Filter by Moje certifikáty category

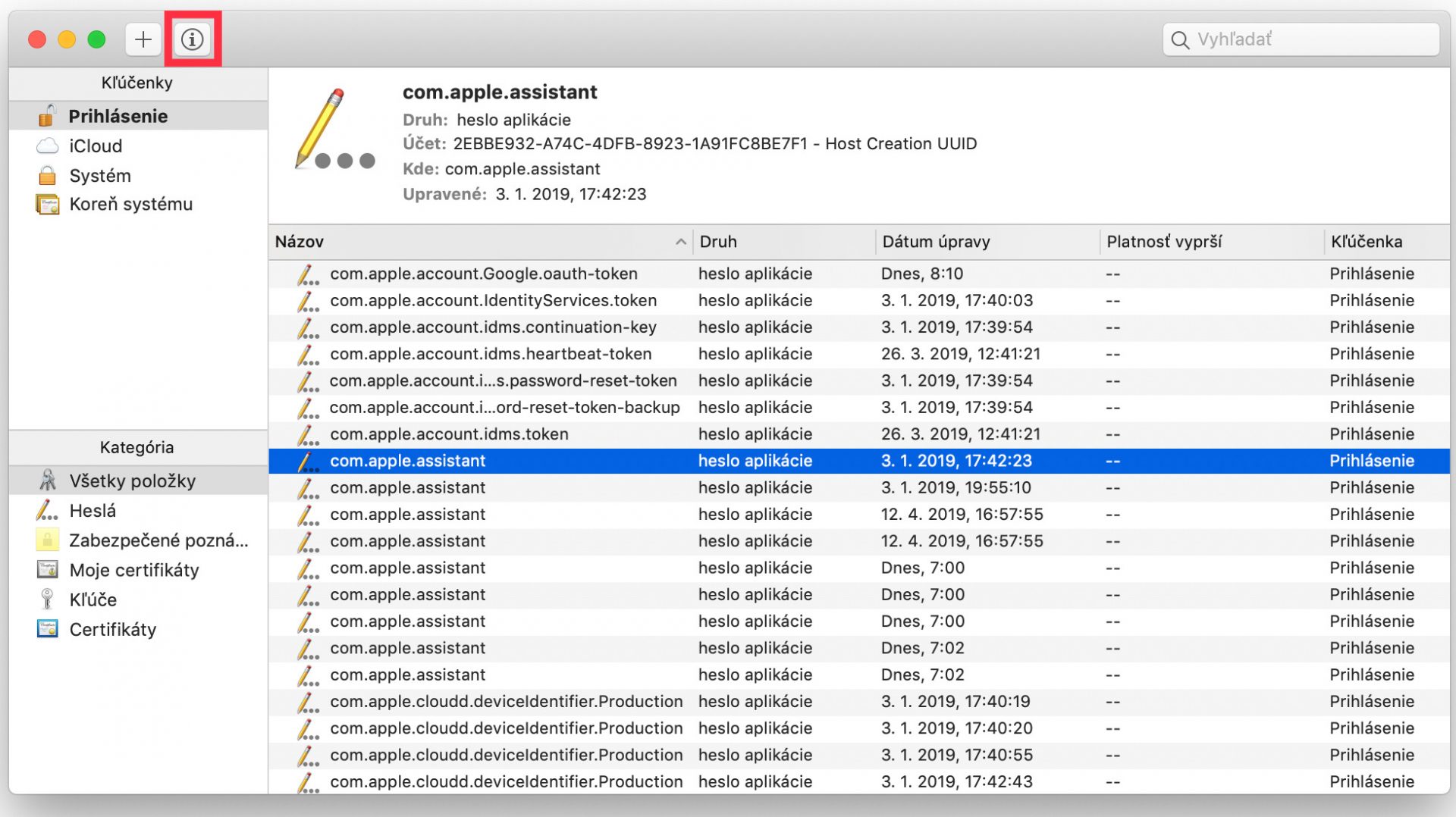click(x=138, y=570)
